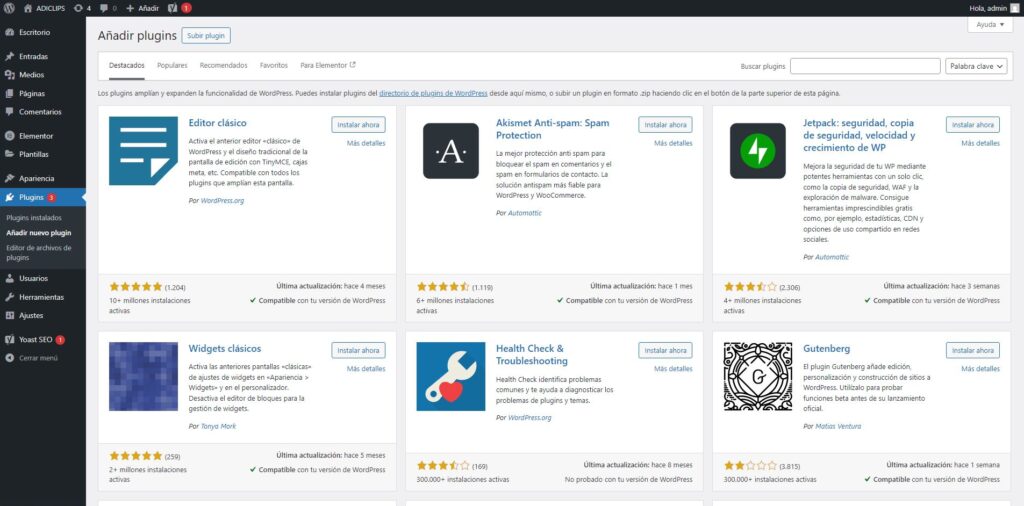Open Plugins instalados submenu
Screen dimensions: 1024x506
coord(33,217)
